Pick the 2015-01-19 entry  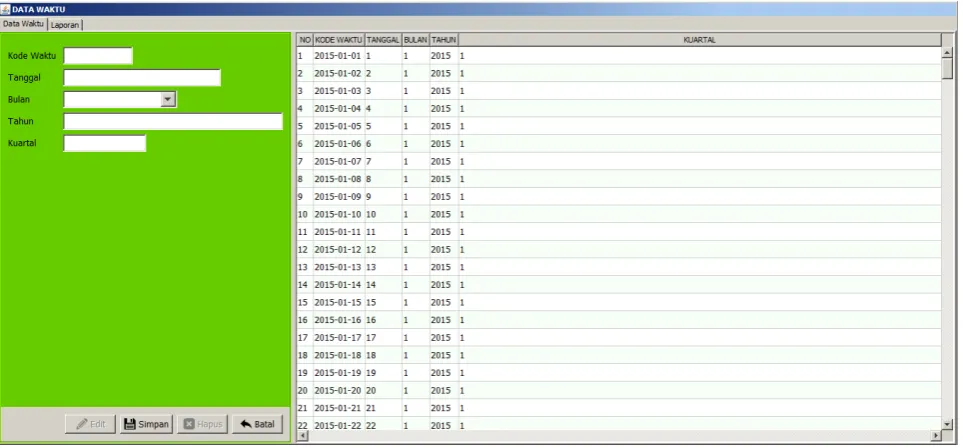(338, 373)
